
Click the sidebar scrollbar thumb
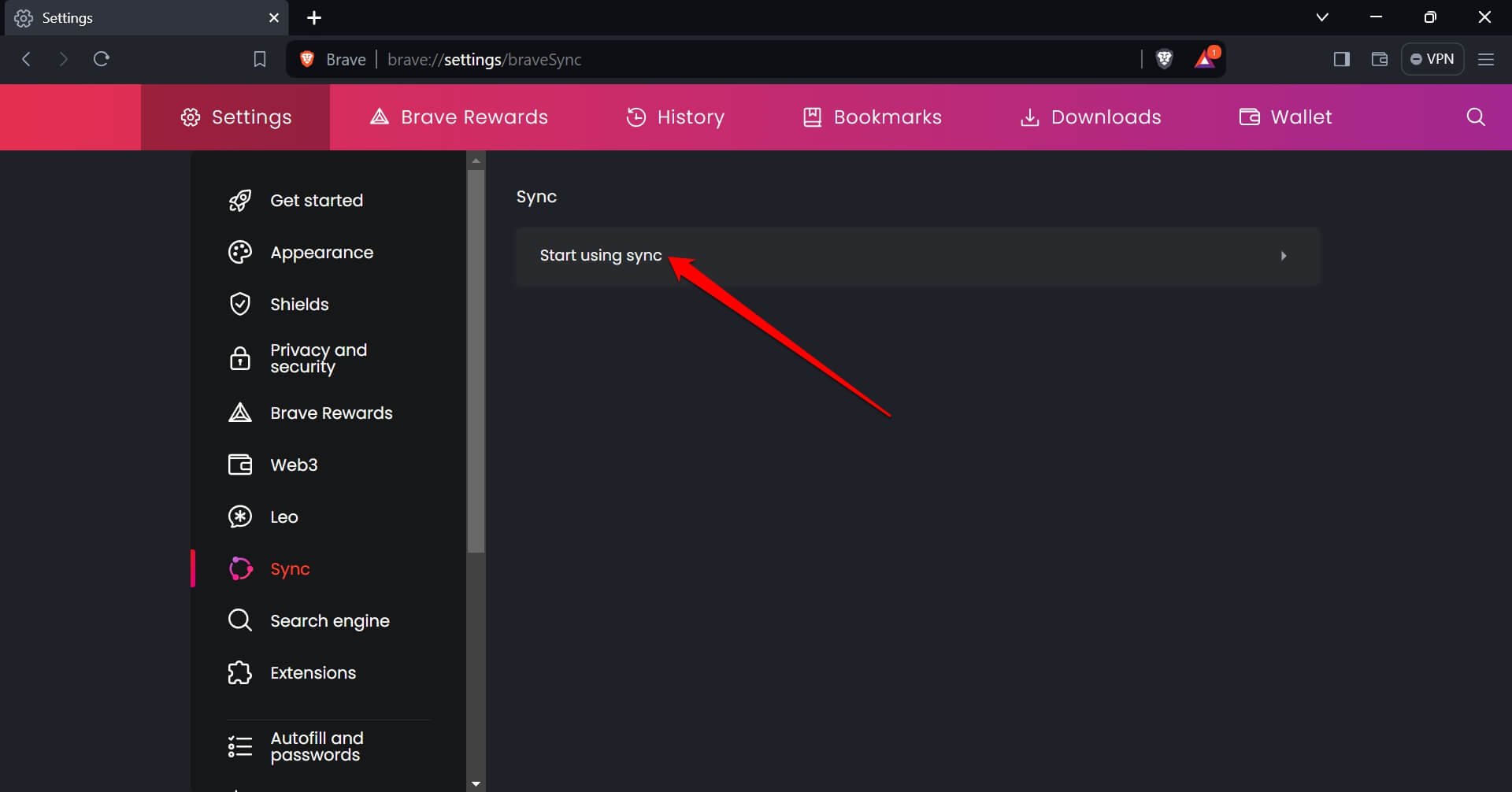pos(476,361)
